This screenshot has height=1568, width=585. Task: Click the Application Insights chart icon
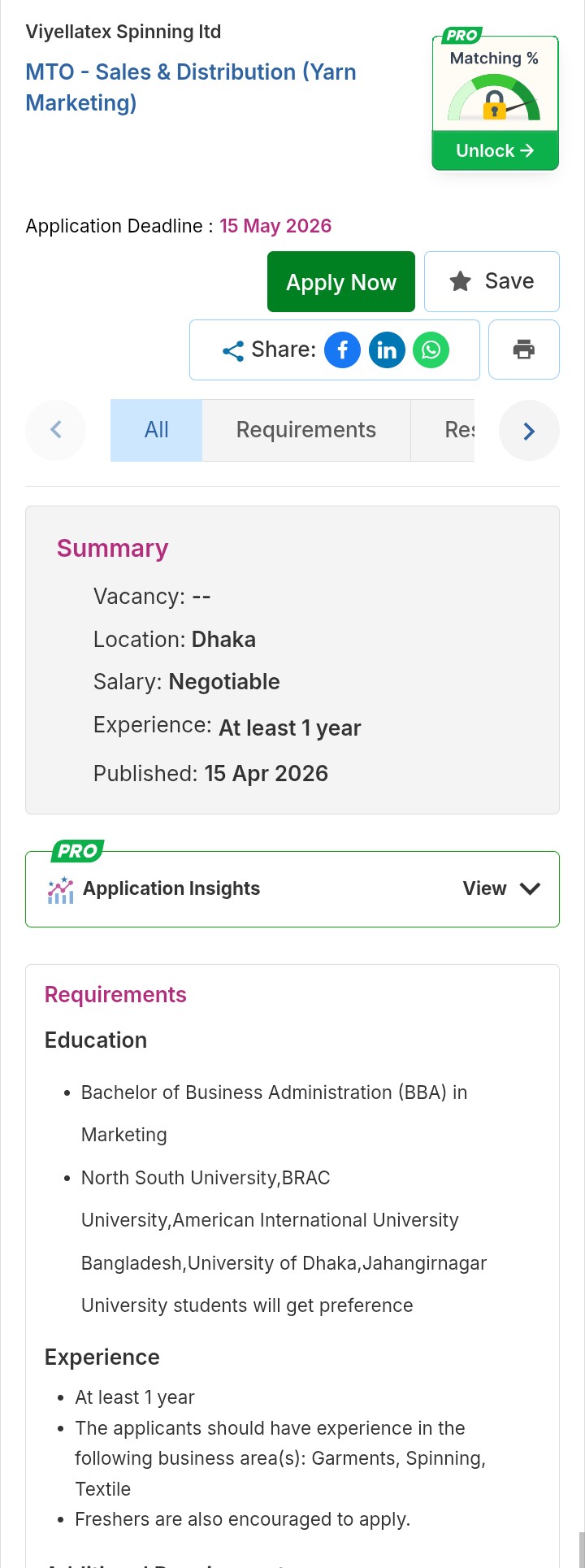click(60, 890)
